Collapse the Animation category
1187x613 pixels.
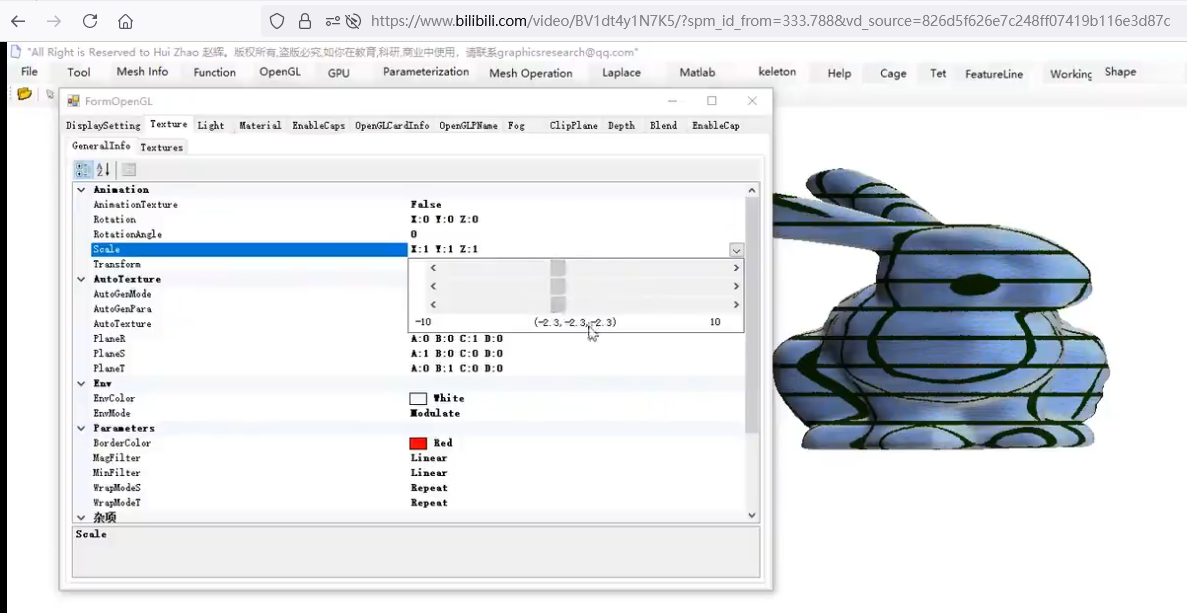click(x=81, y=190)
